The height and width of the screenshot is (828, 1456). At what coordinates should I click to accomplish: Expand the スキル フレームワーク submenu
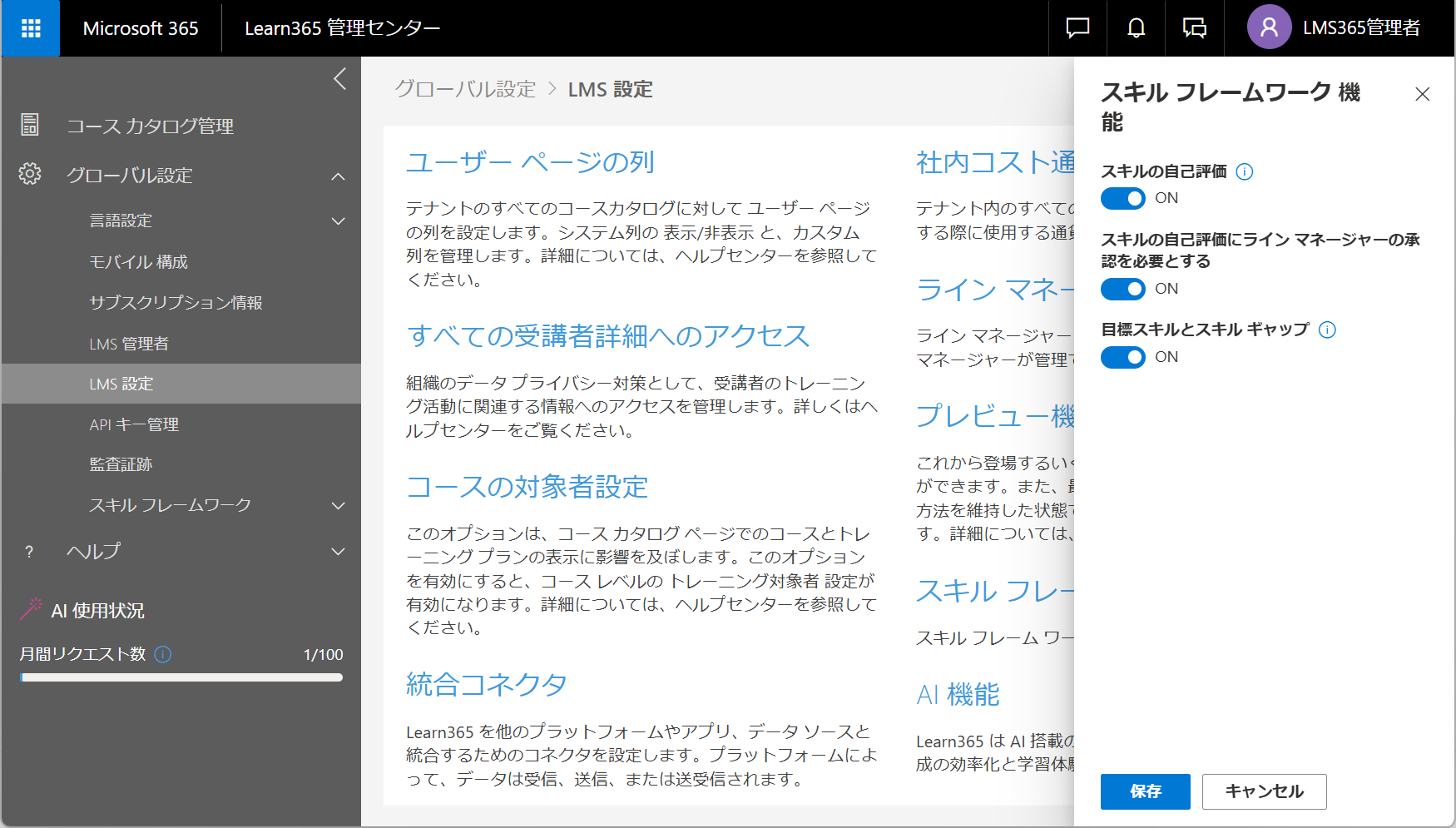[338, 505]
